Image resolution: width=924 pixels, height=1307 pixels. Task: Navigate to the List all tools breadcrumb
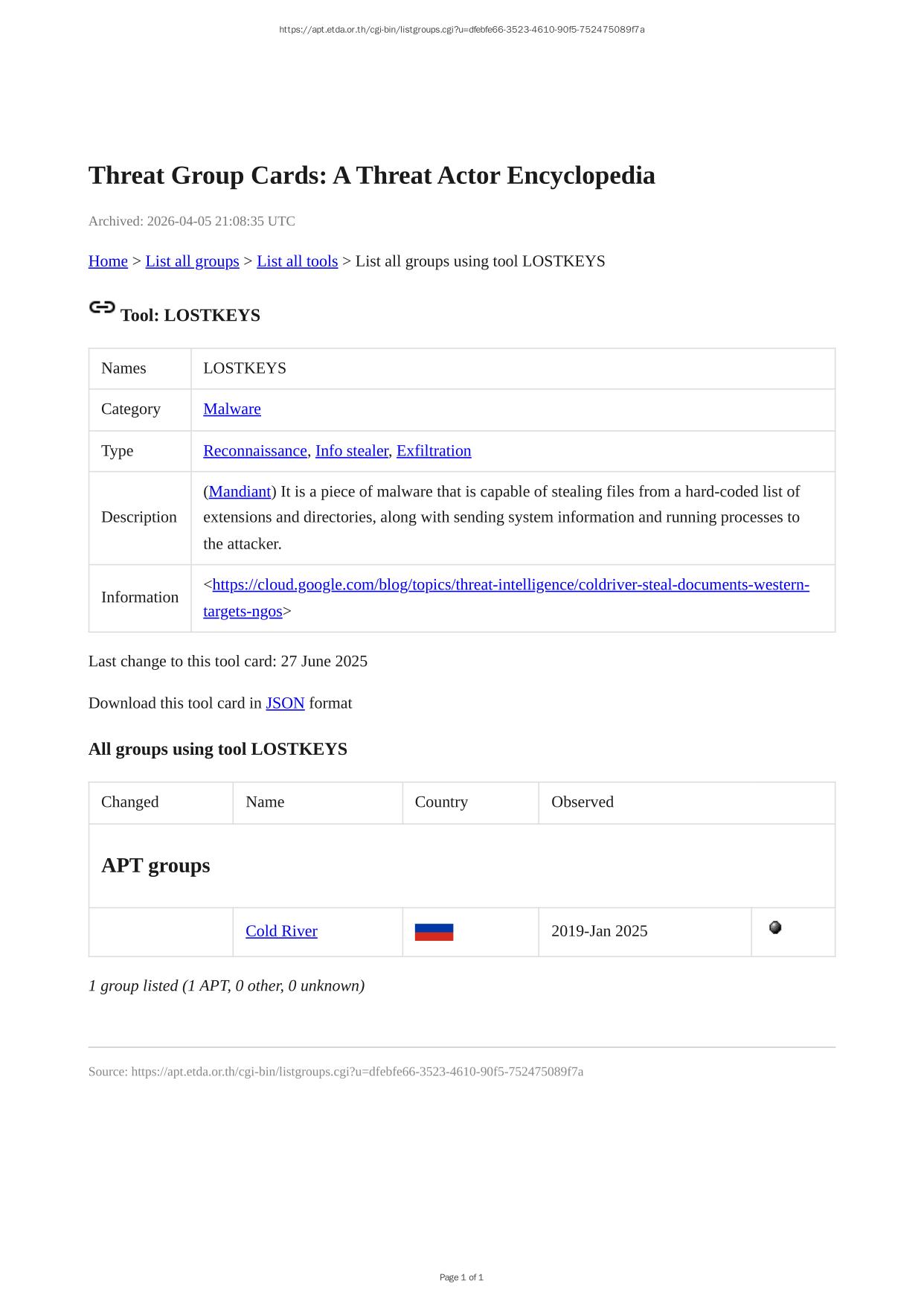coord(297,261)
